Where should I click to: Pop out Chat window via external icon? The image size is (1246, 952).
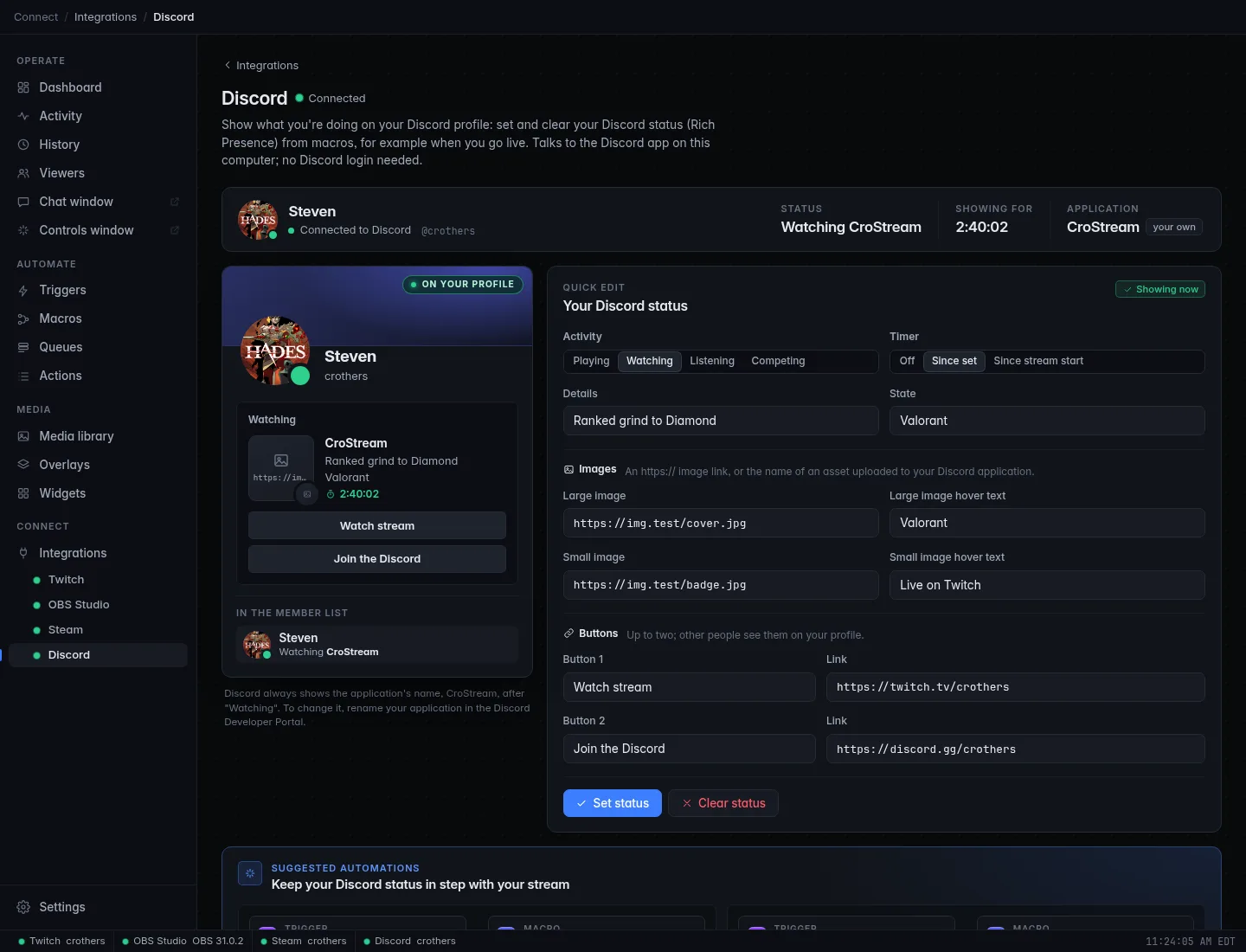click(174, 202)
